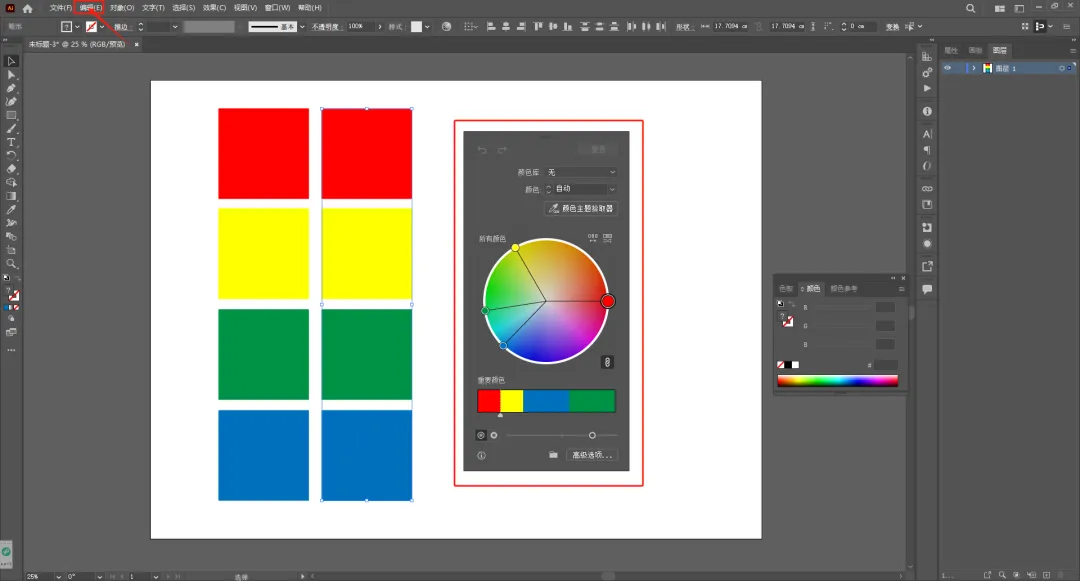Screen dimensions: 1080x581
Task: Click the random saturation and brightness icon
Action: coord(608,237)
